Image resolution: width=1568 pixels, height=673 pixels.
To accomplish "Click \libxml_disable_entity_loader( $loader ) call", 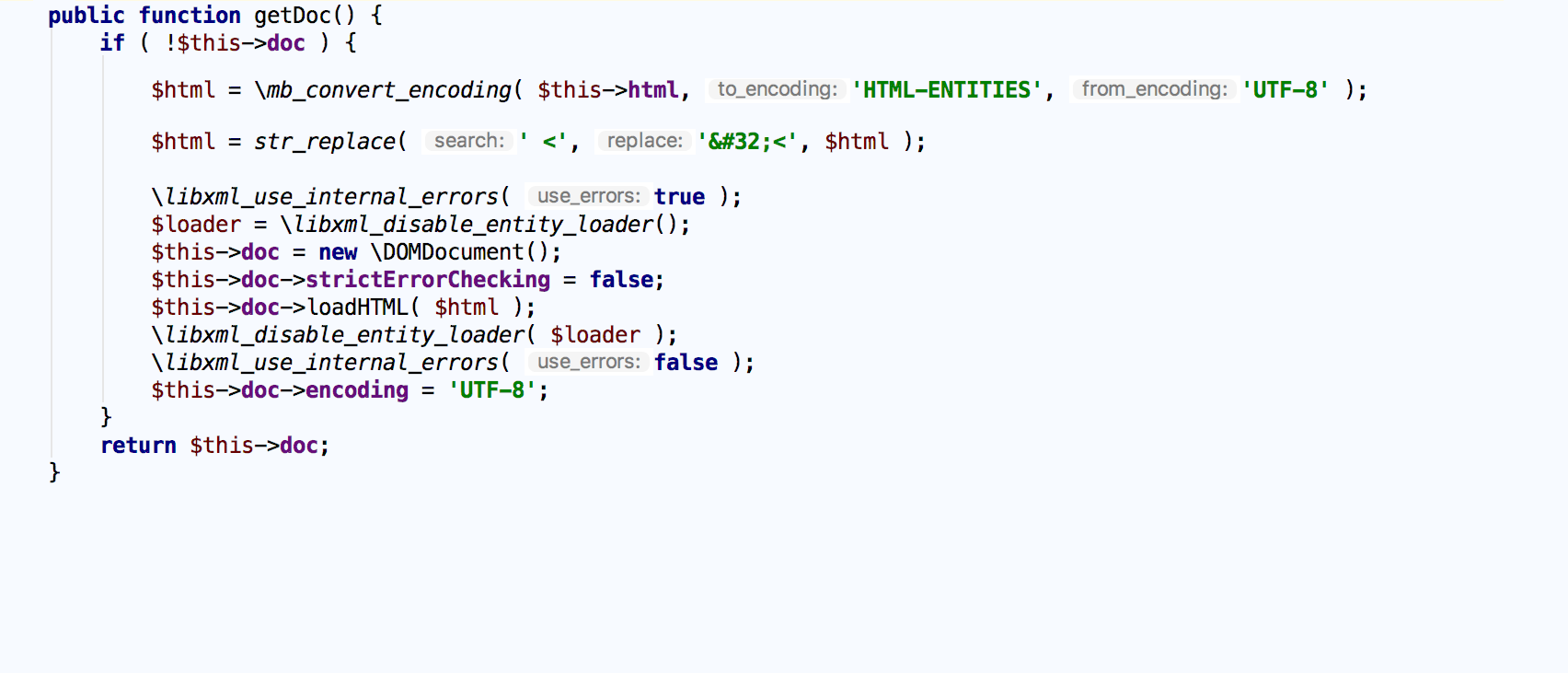I will [413, 335].
